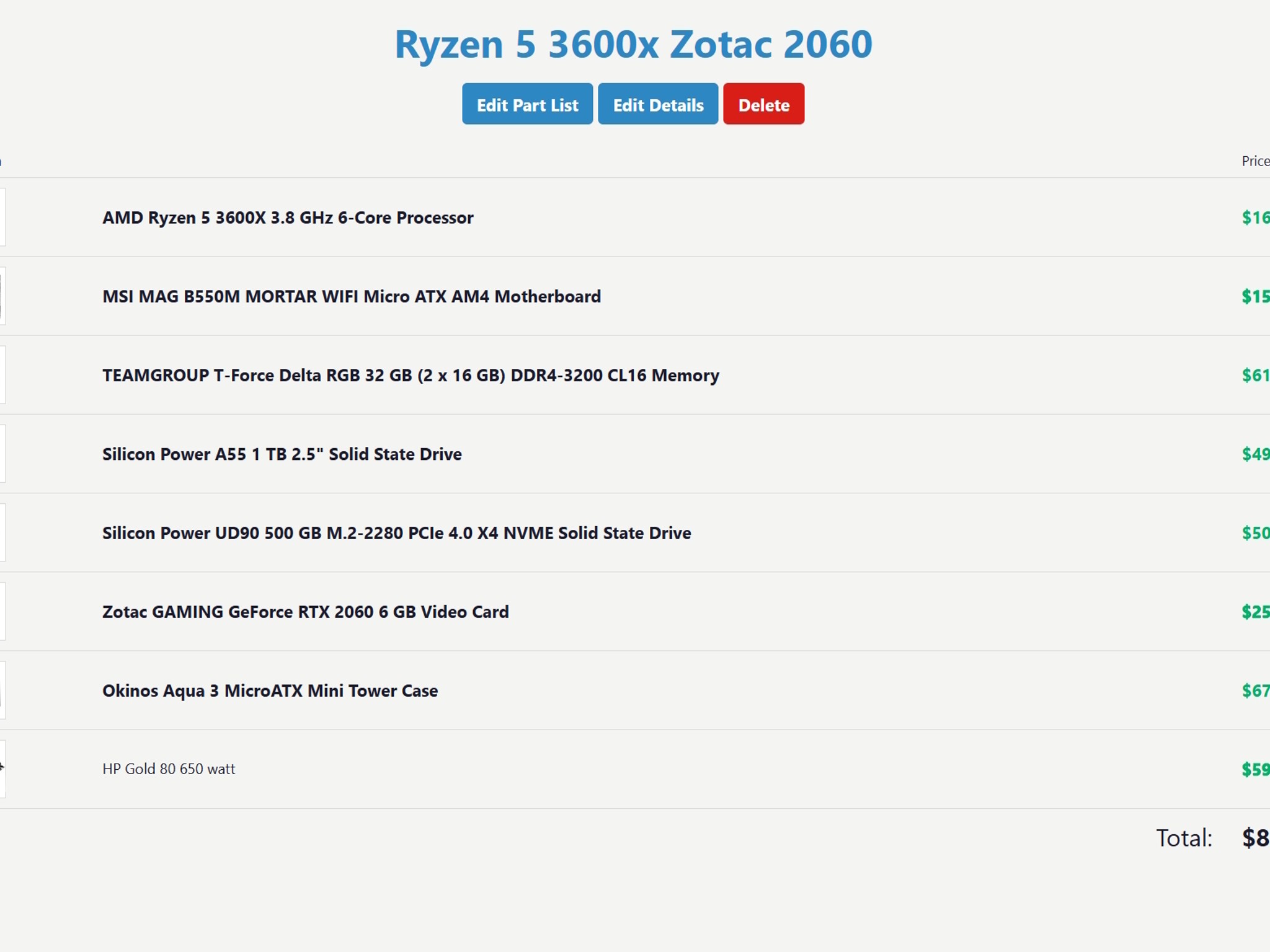Click the price of the Silicon Power UD90
Screen dimensions: 1270x952
tap(1256, 532)
